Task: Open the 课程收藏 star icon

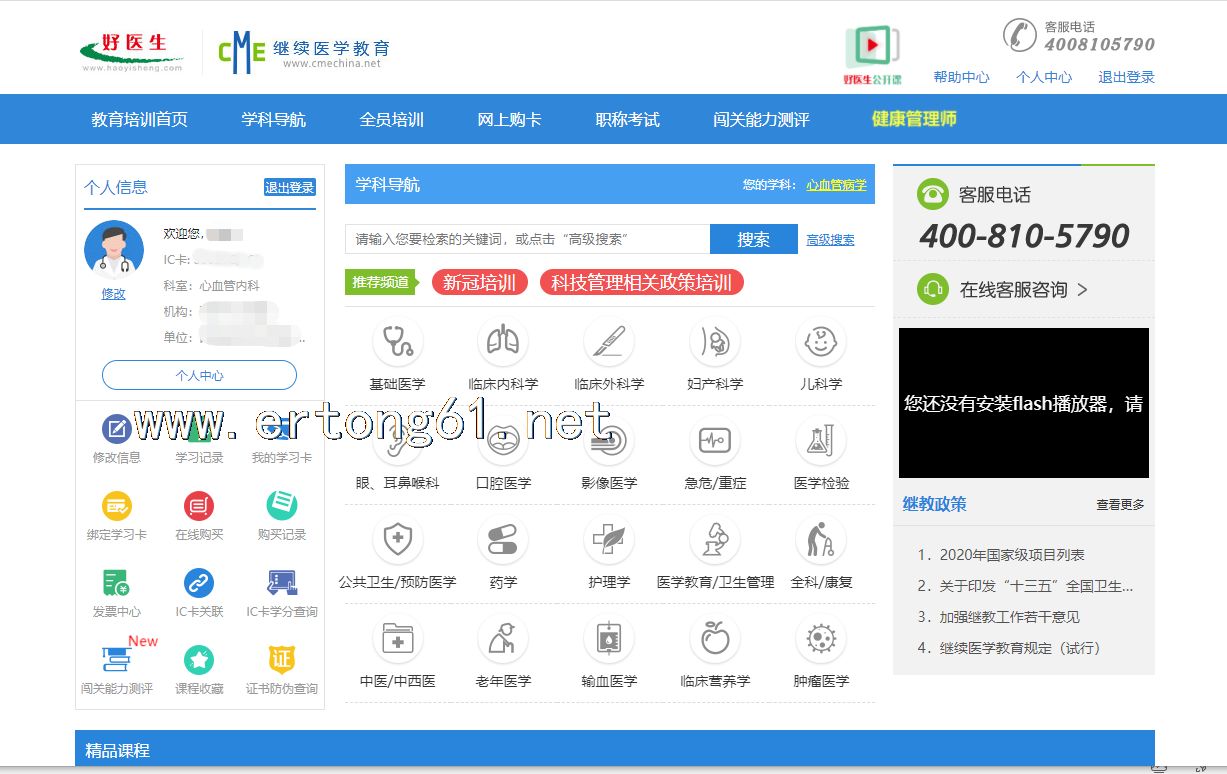Action: click(x=199, y=660)
